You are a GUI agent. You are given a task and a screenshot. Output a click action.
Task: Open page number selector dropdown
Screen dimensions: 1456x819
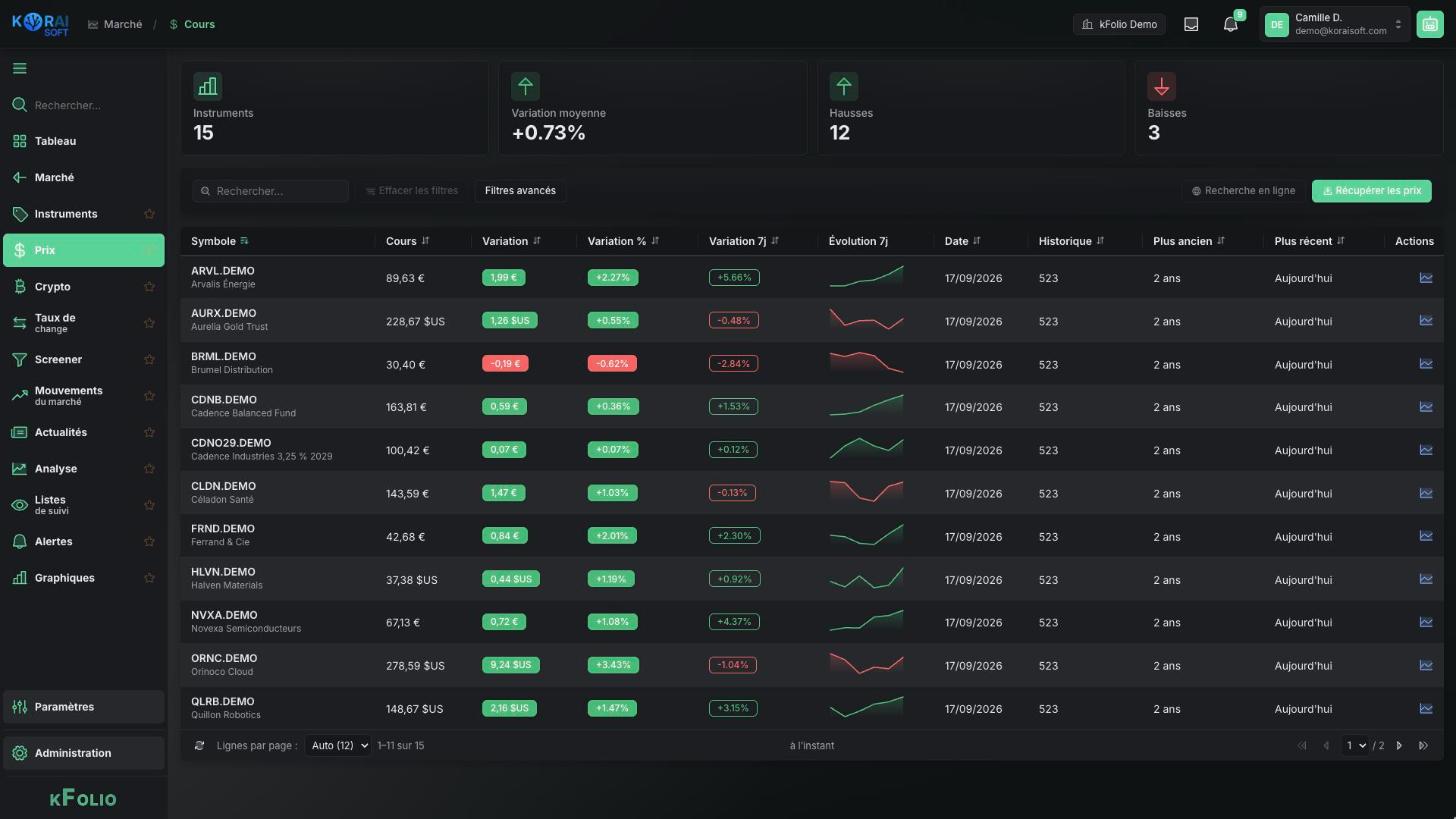point(1355,745)
